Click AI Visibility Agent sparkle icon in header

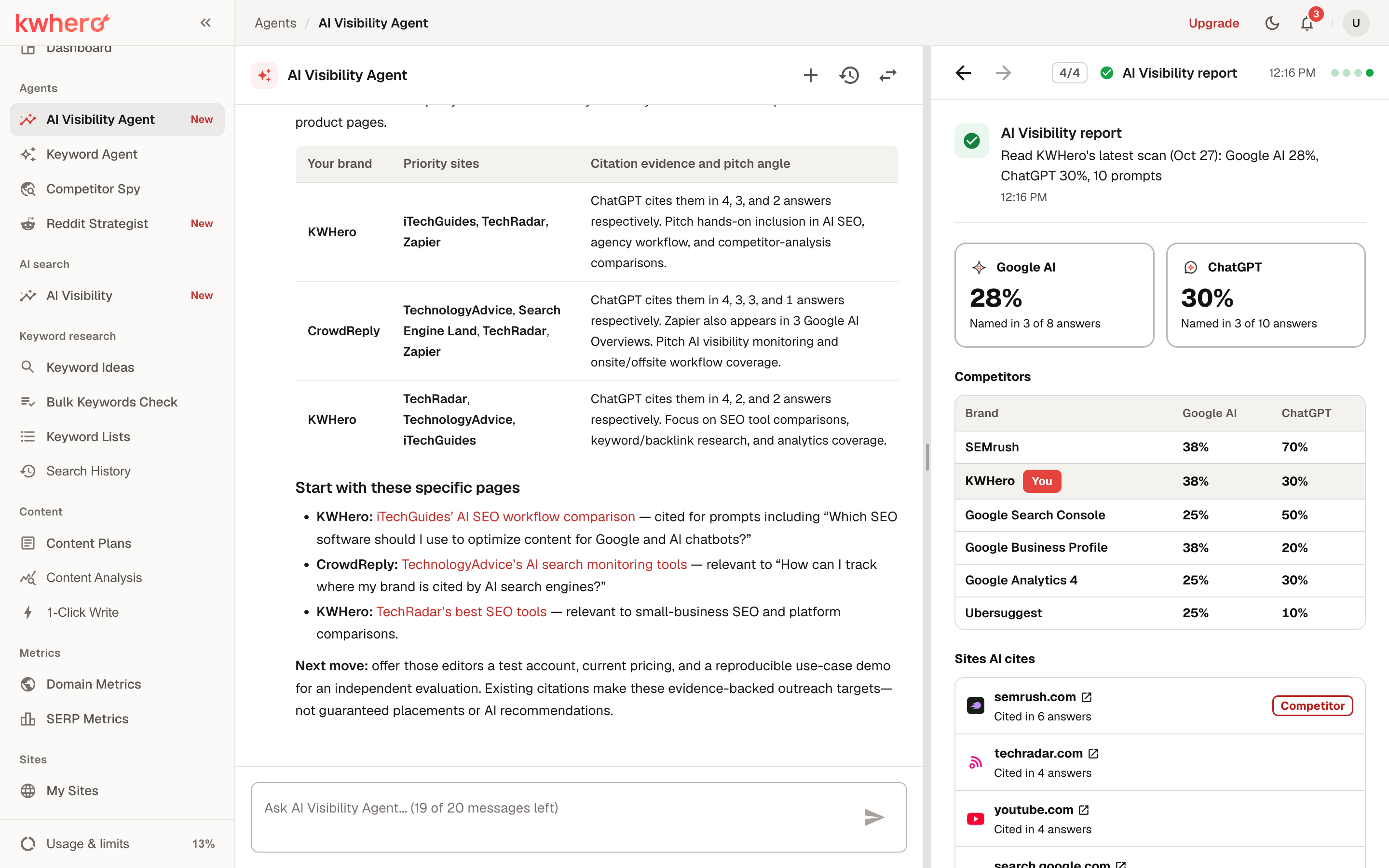[x=265, y=75]
